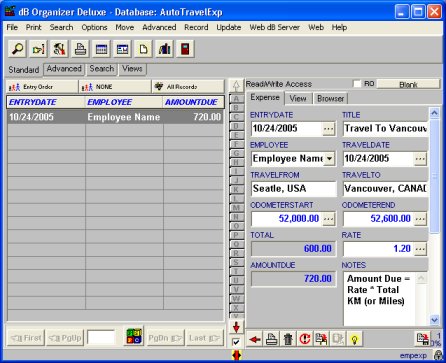Delete record with trash can icon
446x363 pixels.
(288, 340)
